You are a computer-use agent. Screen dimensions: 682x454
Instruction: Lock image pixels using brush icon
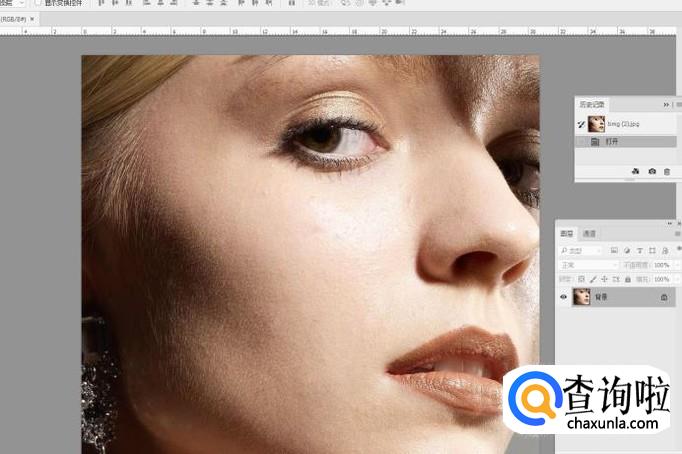click(x=593, y=279)
